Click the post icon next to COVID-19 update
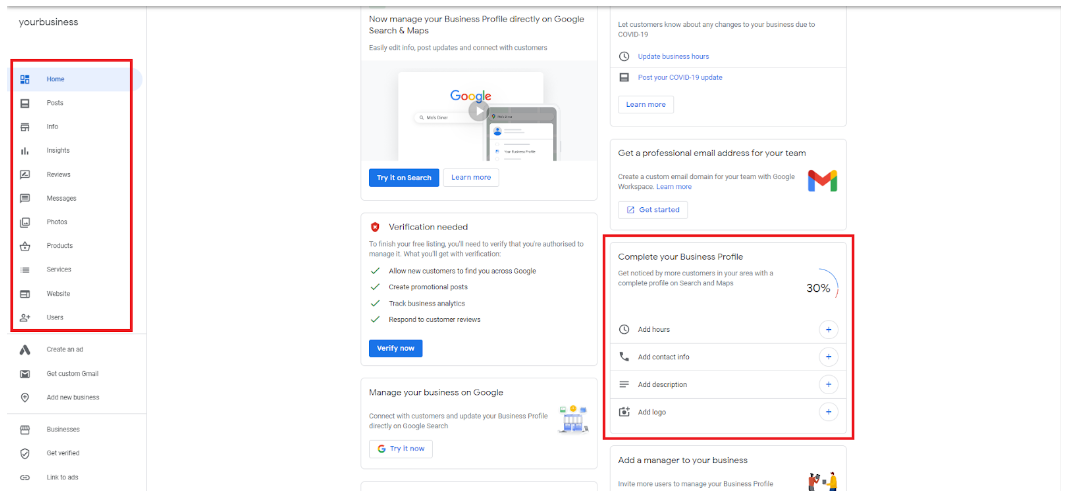 (x=624, y=78)
